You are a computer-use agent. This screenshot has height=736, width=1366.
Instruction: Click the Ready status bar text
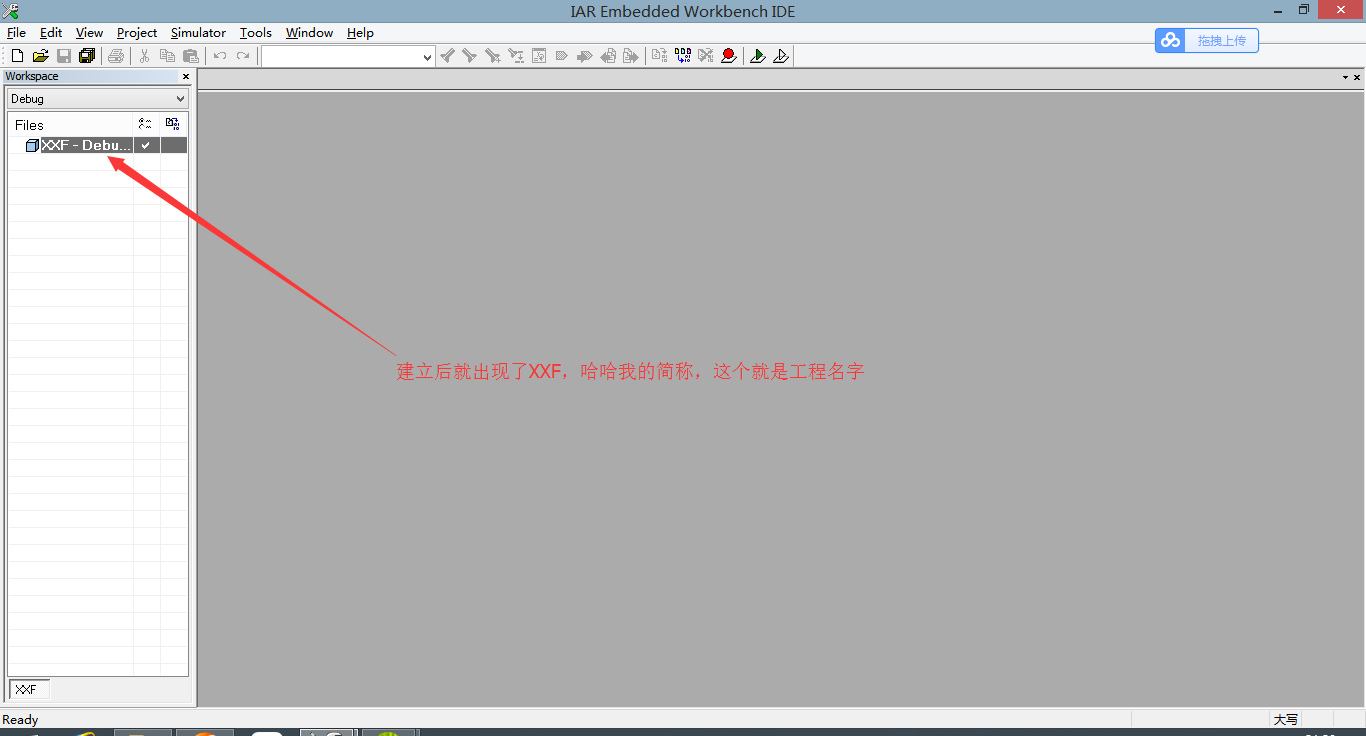[x=20, y=720]
